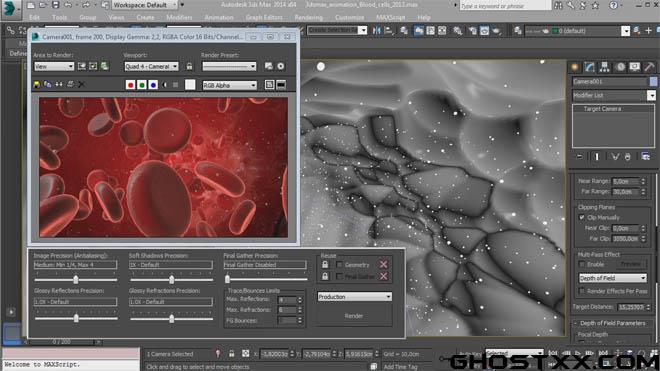Open the RGB Alpha channel dropdown

click(229, 85)
